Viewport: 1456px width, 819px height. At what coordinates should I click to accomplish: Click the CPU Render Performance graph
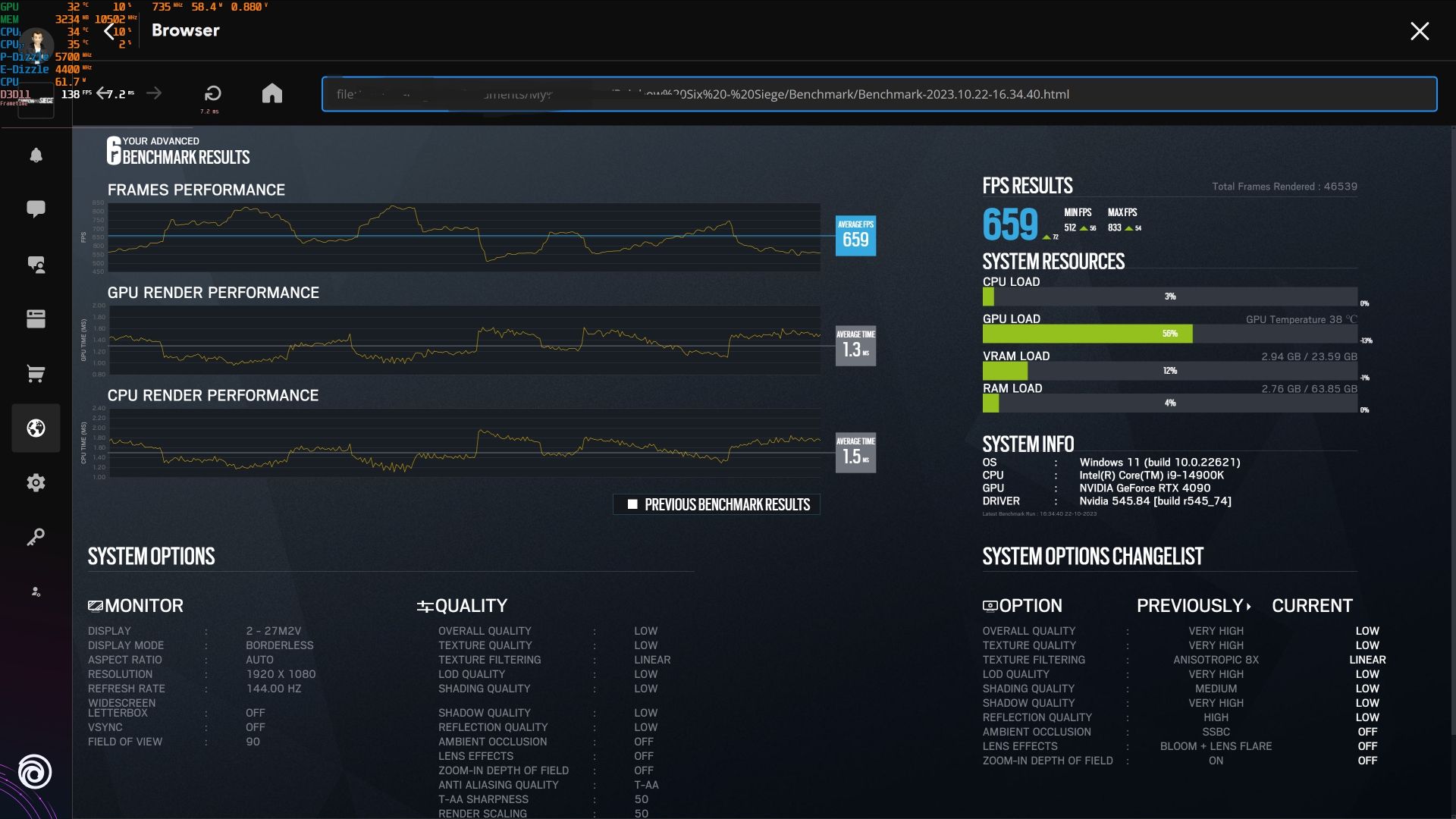[x=464, y=443]
